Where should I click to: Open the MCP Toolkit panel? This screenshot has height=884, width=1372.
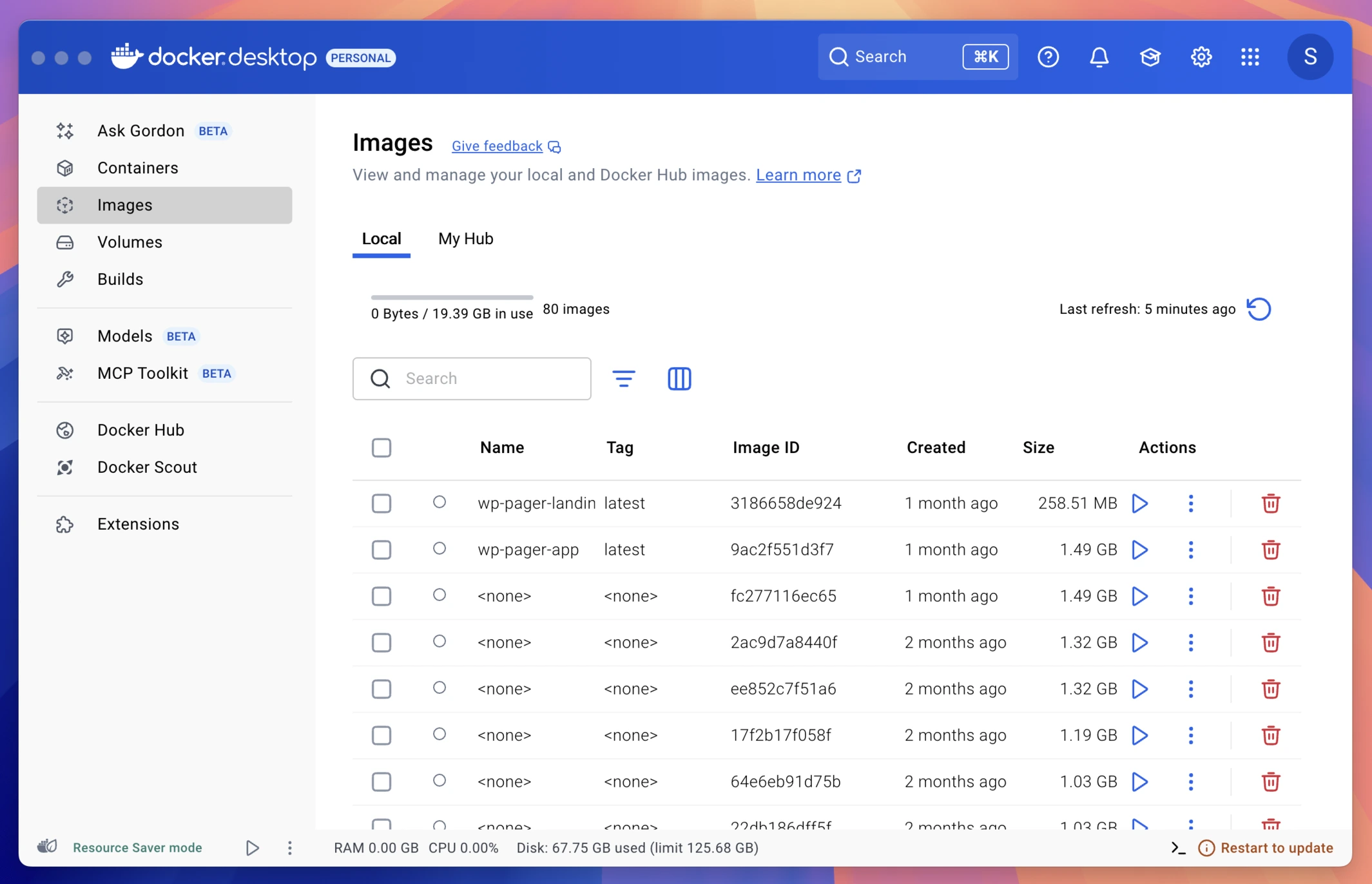[143, 372]
